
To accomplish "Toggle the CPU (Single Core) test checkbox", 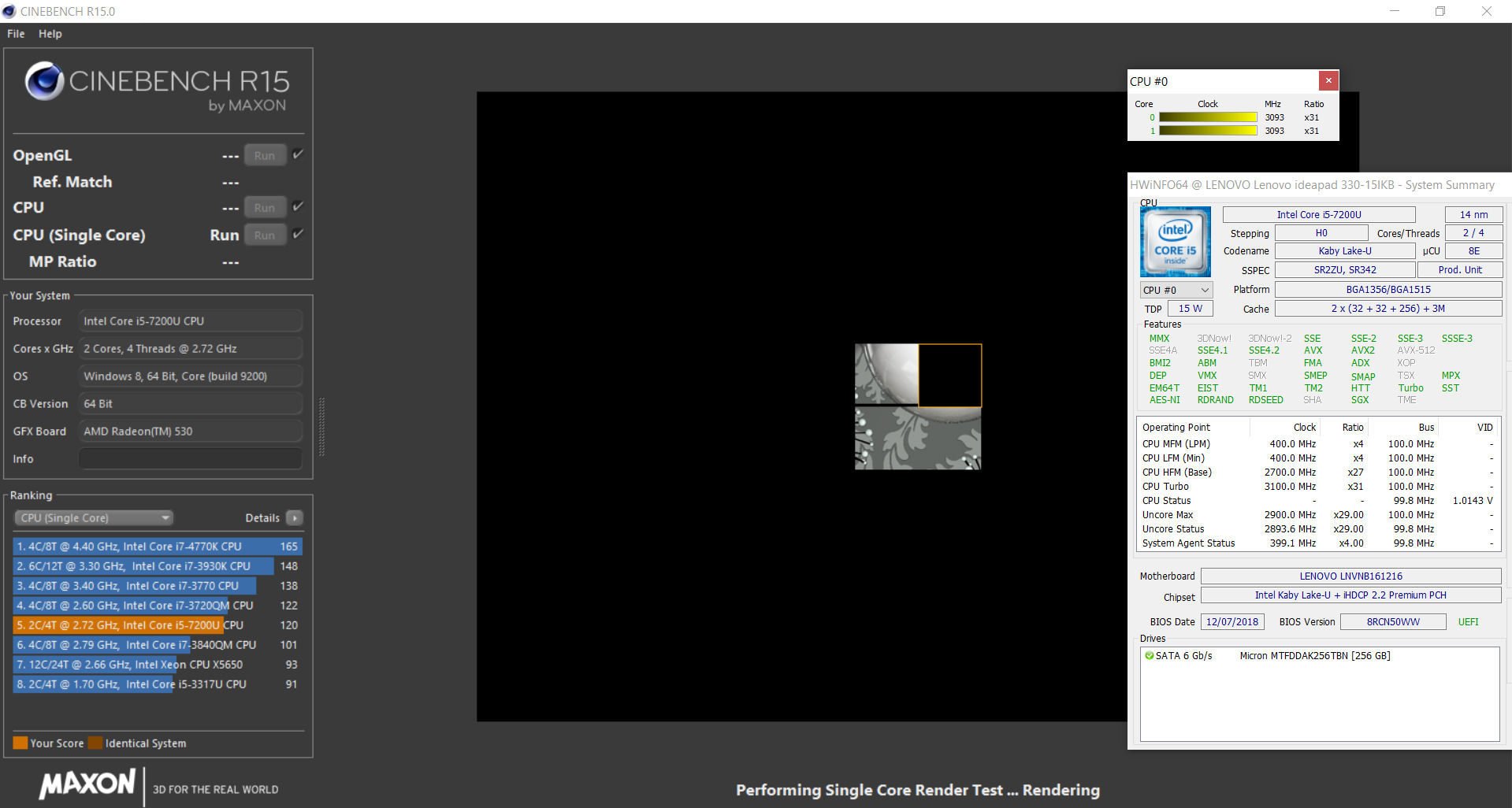I will tap(298, 234).
